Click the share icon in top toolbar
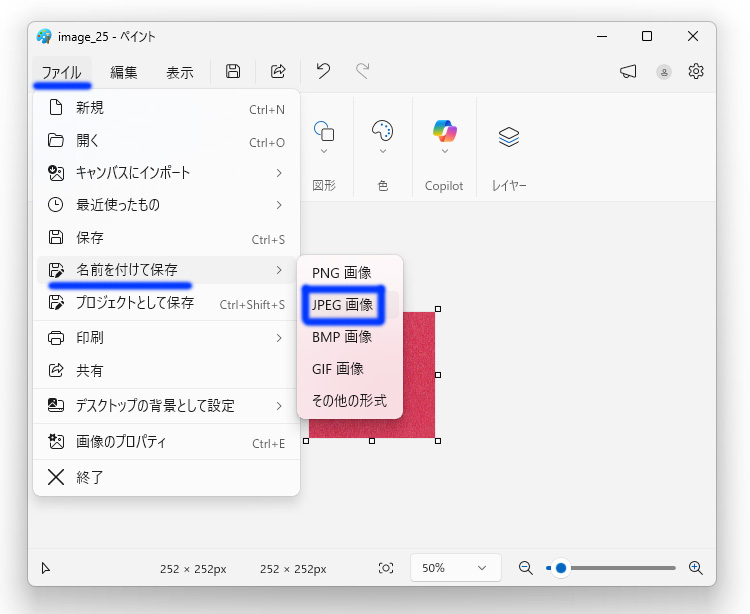The height and width of the screenshot is (614, 750). pos(278,71)
